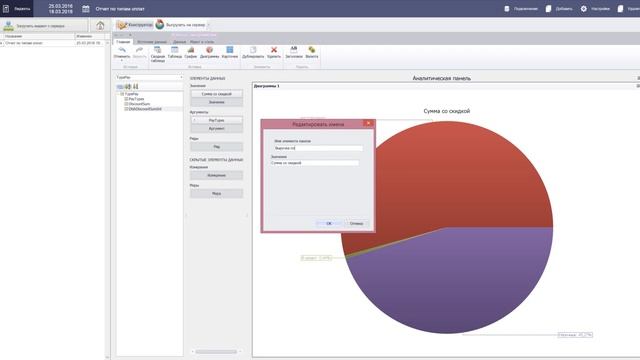
Task: Switch to the Главная ribbon tab
Action: (123, 42)
